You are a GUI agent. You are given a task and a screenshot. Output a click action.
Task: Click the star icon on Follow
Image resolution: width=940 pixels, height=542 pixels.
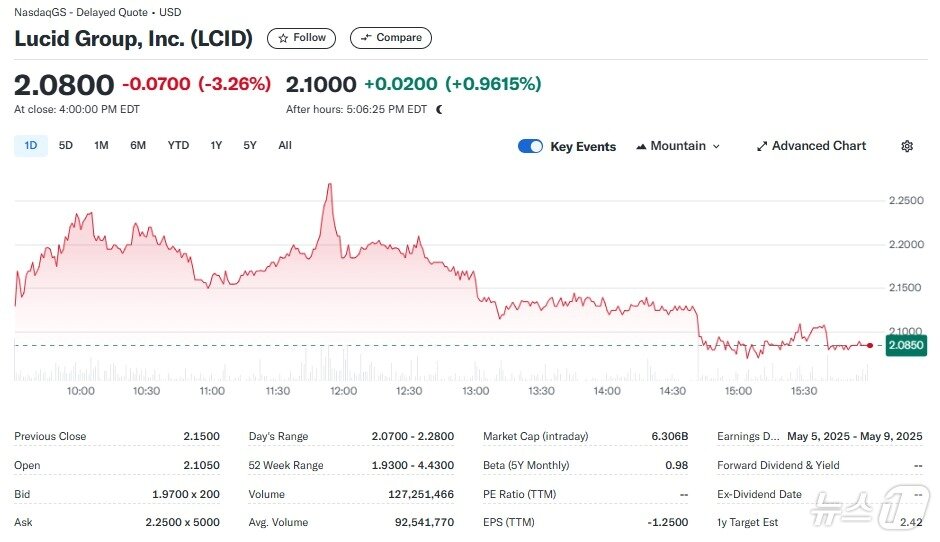coord(283,38)
